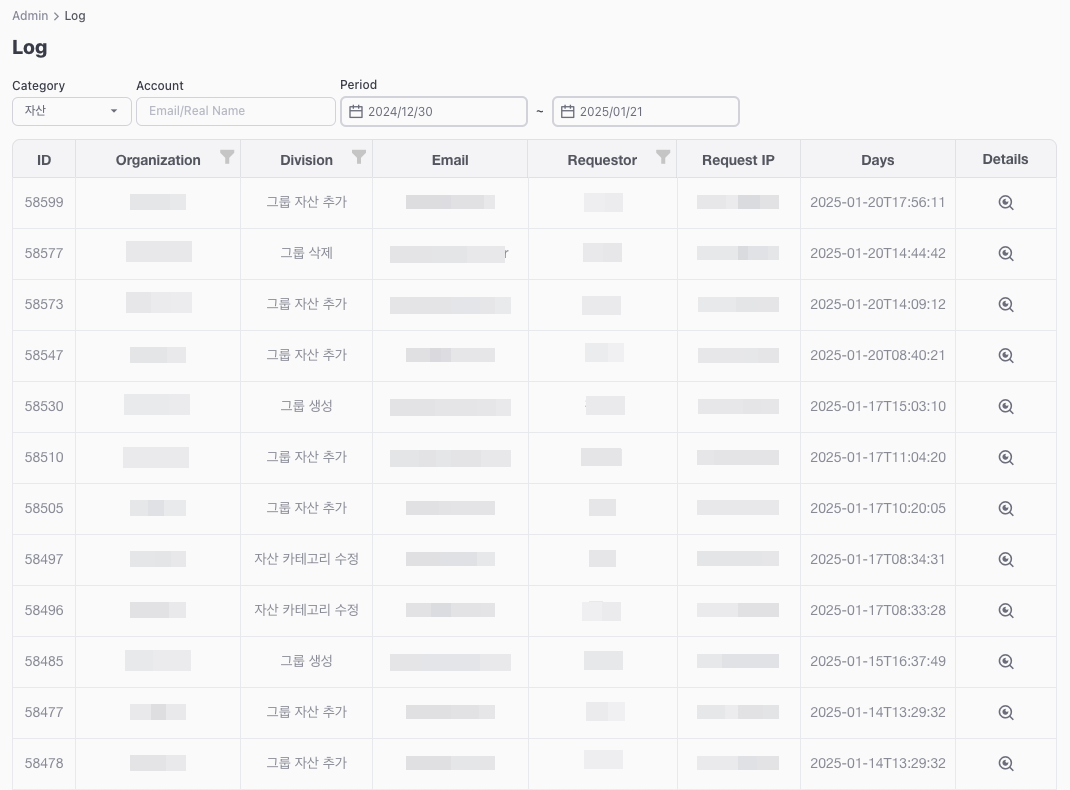Open the Division column filter

359,157
